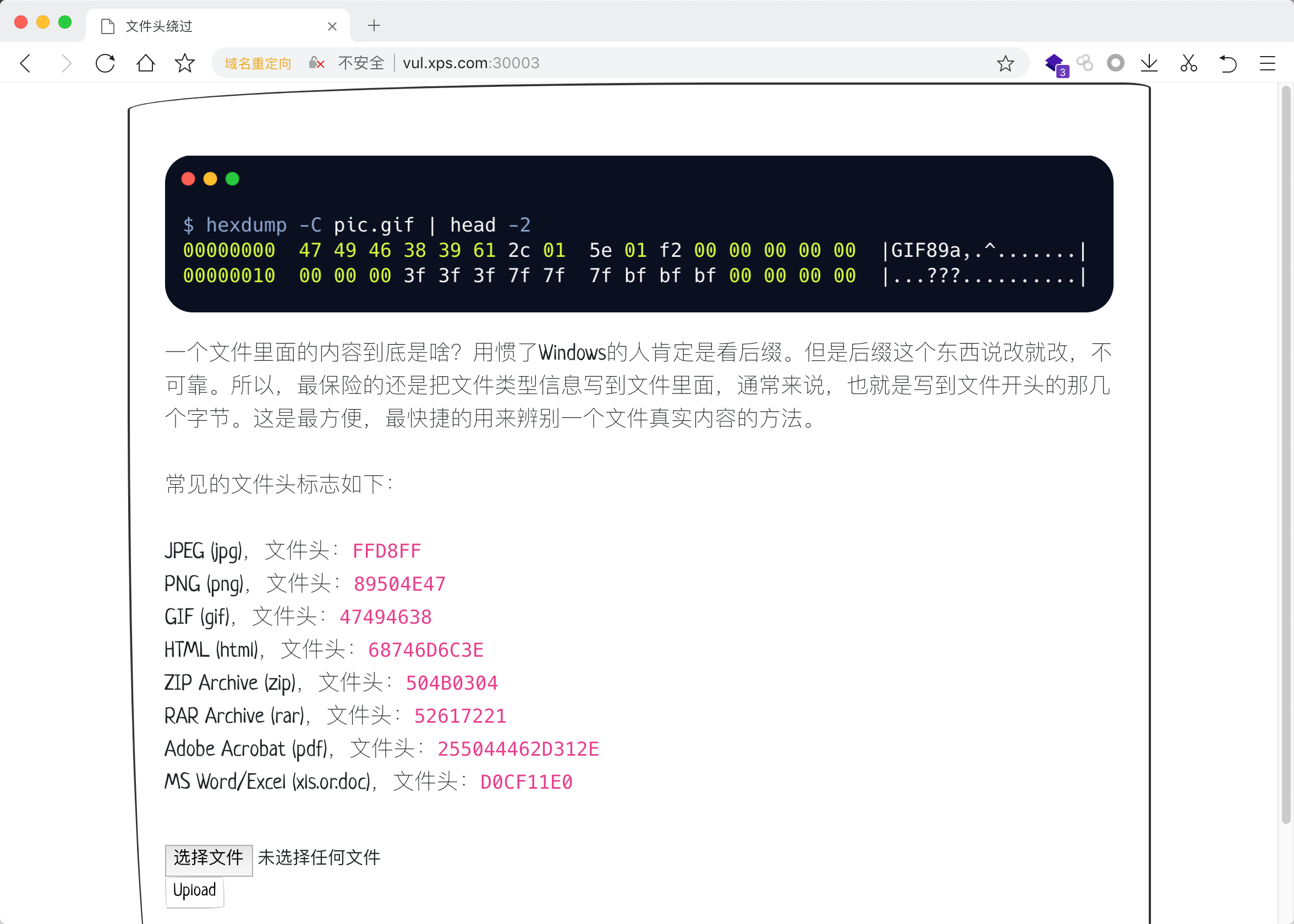1294x924 pixels.
Task: Select the 文件头绕过 tab
Action: [x=218, y=26]
